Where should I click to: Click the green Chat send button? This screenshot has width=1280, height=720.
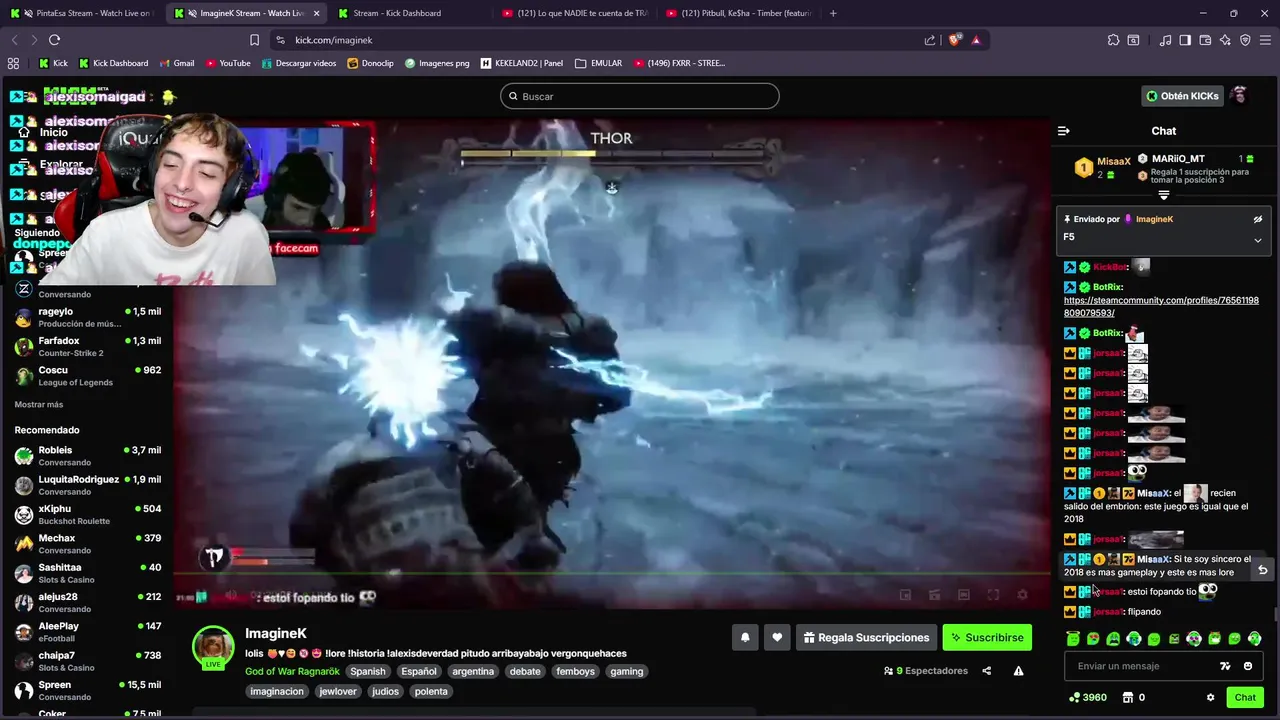[1245, 697]
